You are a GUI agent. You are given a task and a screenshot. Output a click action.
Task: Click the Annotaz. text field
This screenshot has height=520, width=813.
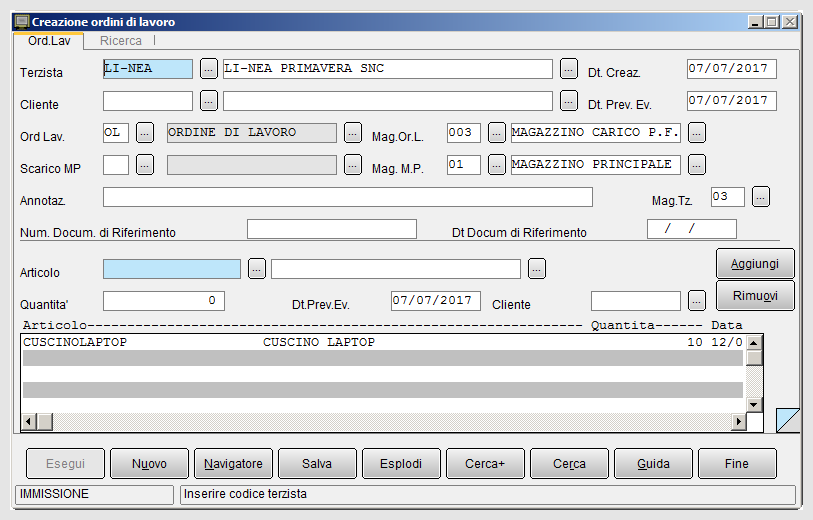[347, 198]
